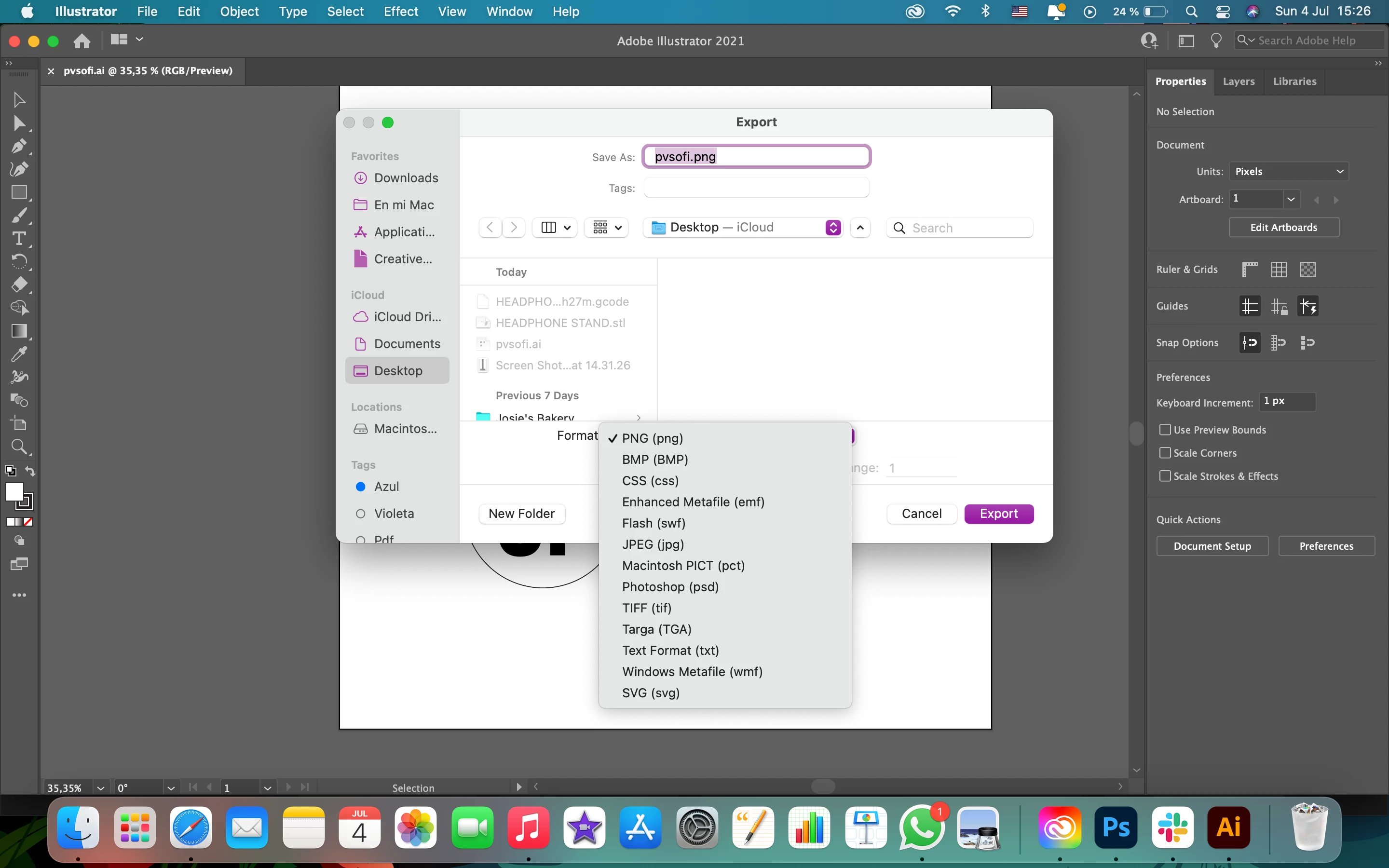Select the Pen tool in toolbar

tap(18, 146)
